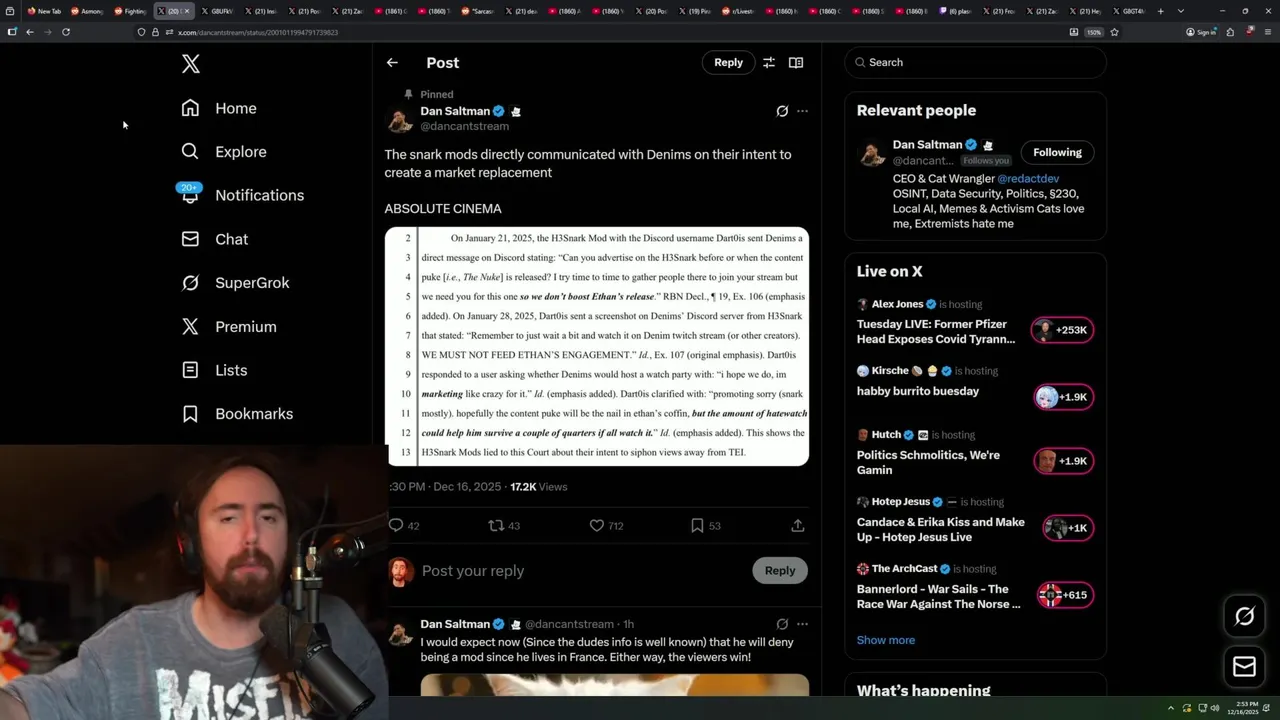The height and width of the screenshot is (720, 1280).
Task: Open the court document image in the post
Action: tap(597, 347)
